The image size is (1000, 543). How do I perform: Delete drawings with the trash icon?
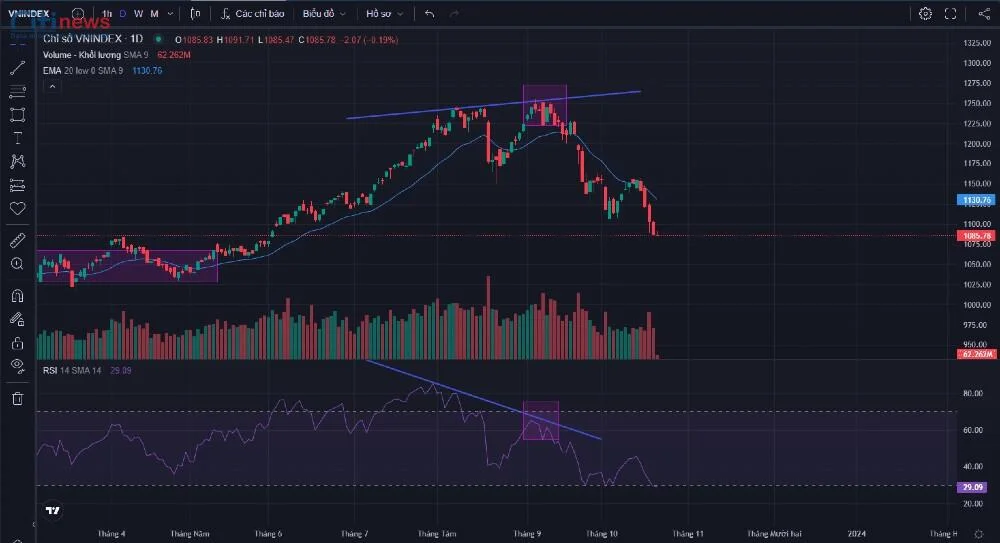tap(17, 399)
